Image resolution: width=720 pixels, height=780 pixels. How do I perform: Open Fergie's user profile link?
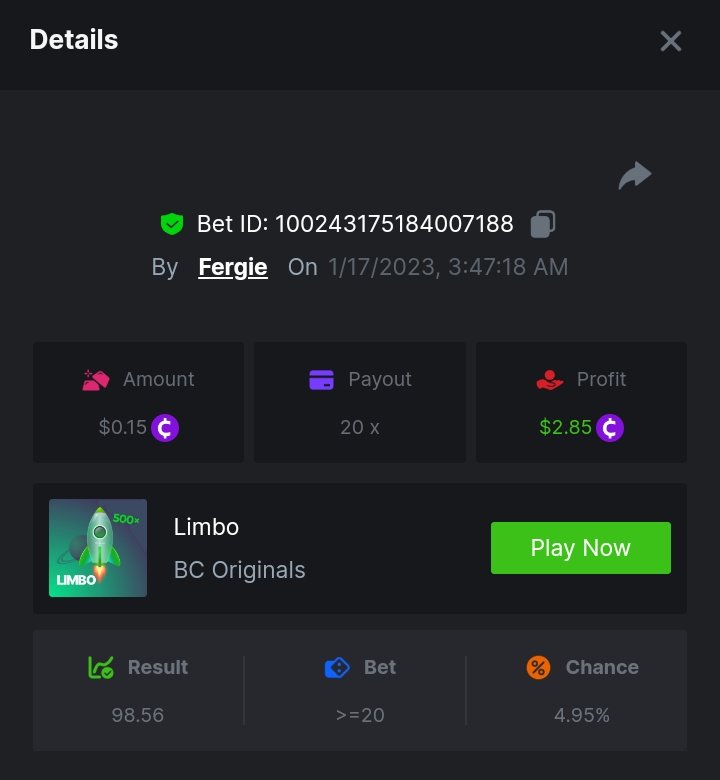pyautogui.click(x=233, y=267)
